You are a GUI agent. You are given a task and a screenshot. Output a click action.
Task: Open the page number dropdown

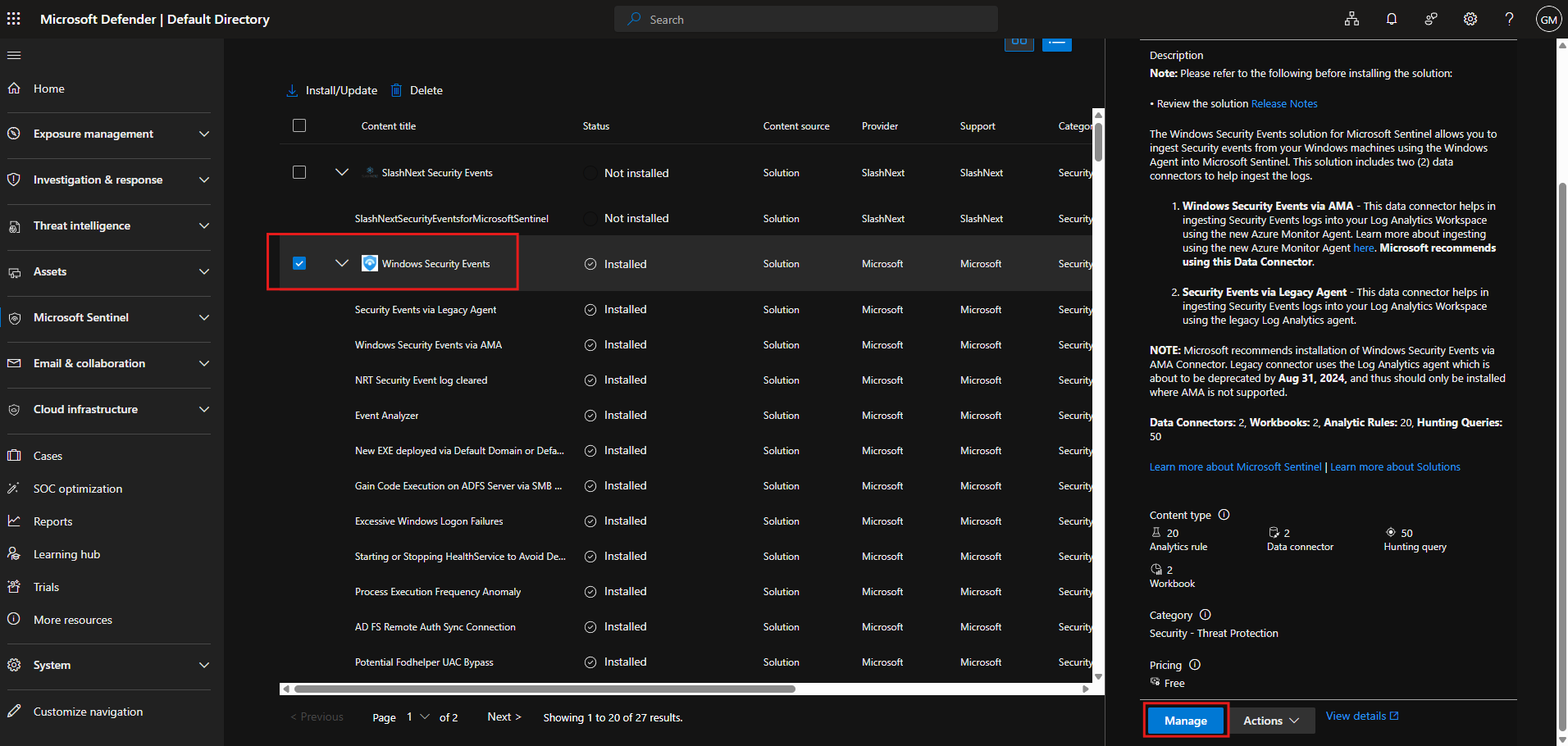(418, 717)
